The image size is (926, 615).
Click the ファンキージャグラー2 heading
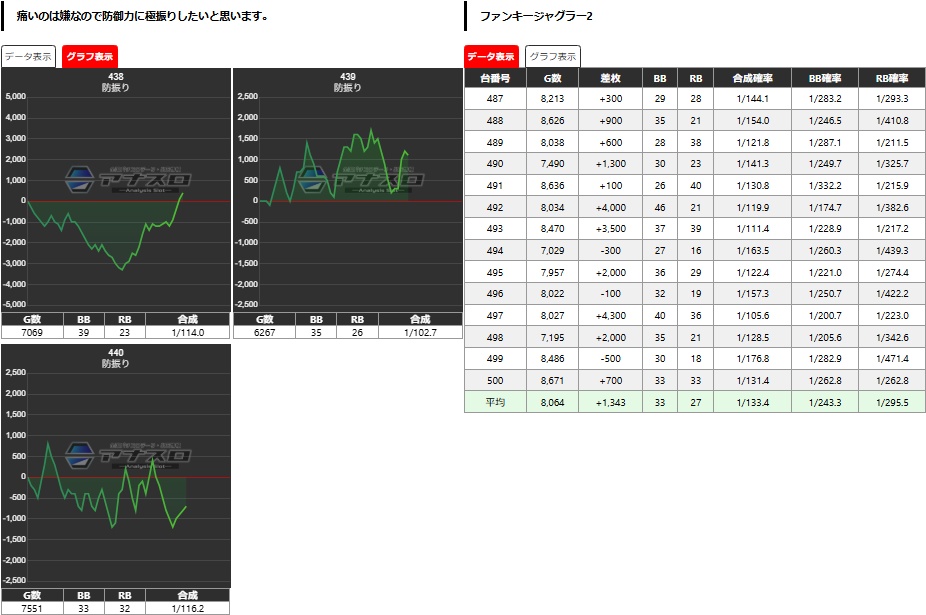coord(536,16)
